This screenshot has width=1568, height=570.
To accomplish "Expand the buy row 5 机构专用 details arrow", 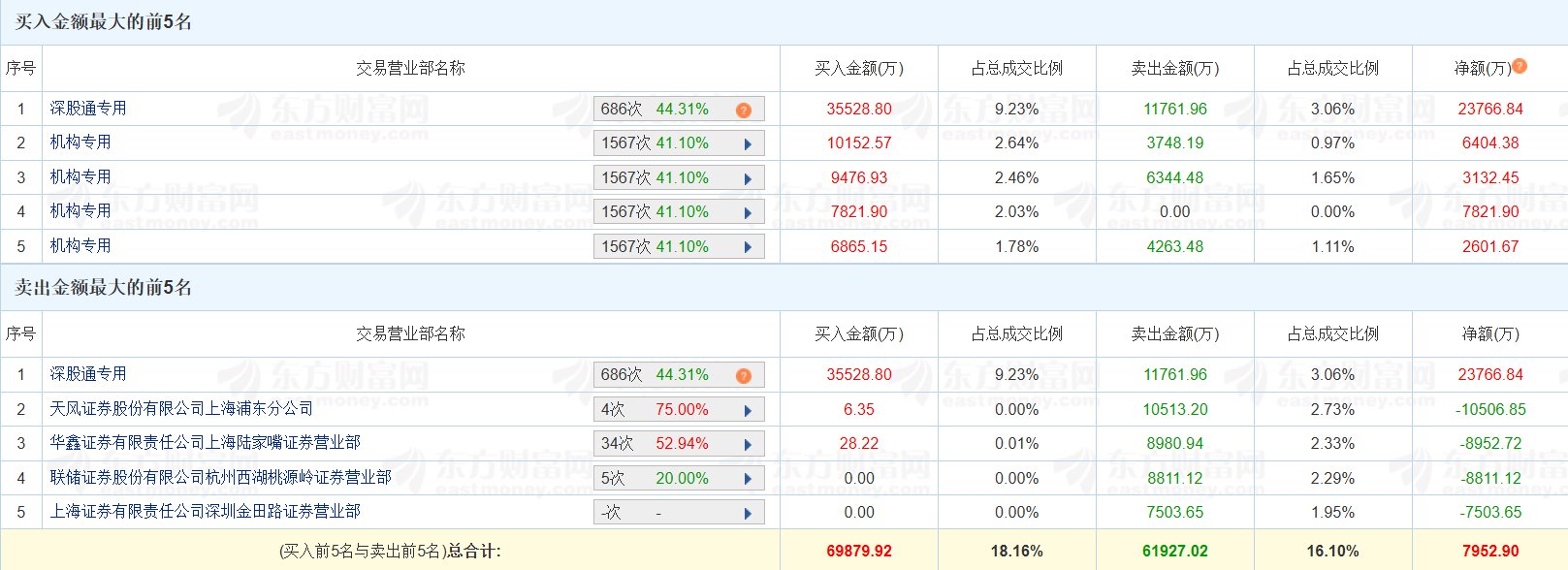I will [748, 247].
